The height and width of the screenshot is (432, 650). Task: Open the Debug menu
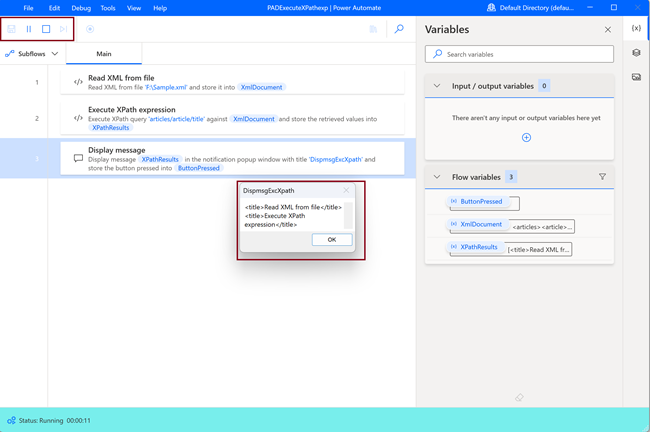coord(81,8)
